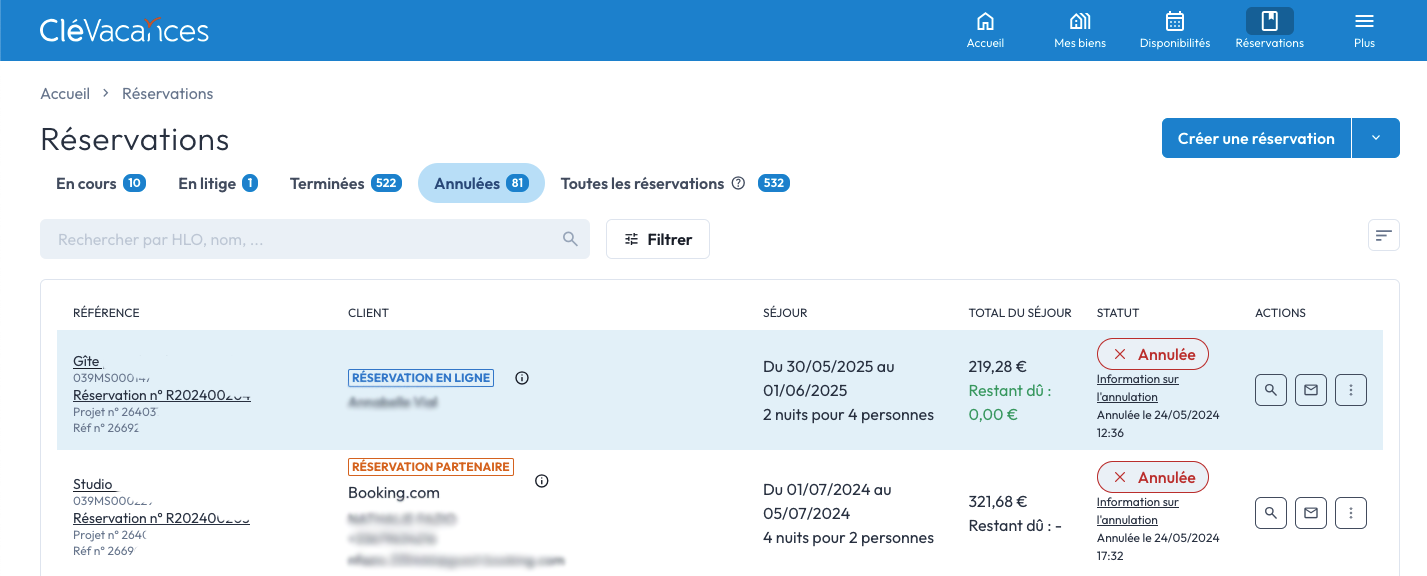Switch to the En cours tab

[x=100, y=184]
